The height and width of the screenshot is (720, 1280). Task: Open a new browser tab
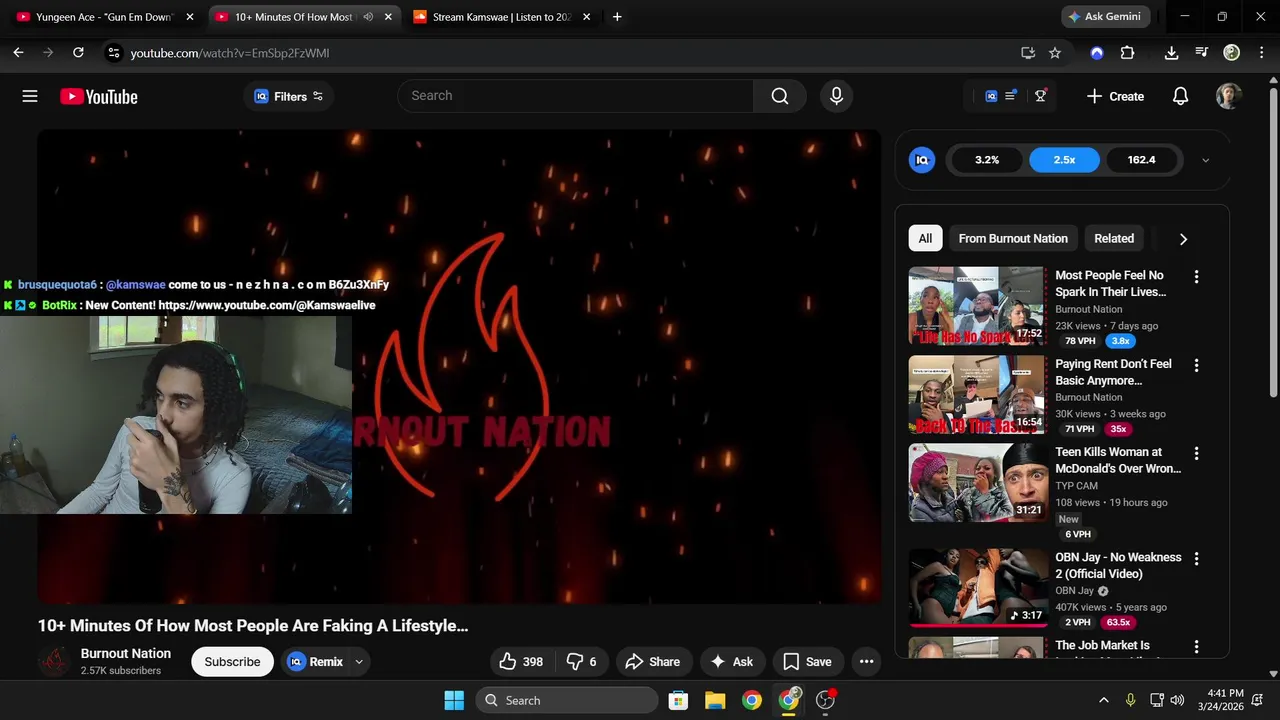click(617, 17)
